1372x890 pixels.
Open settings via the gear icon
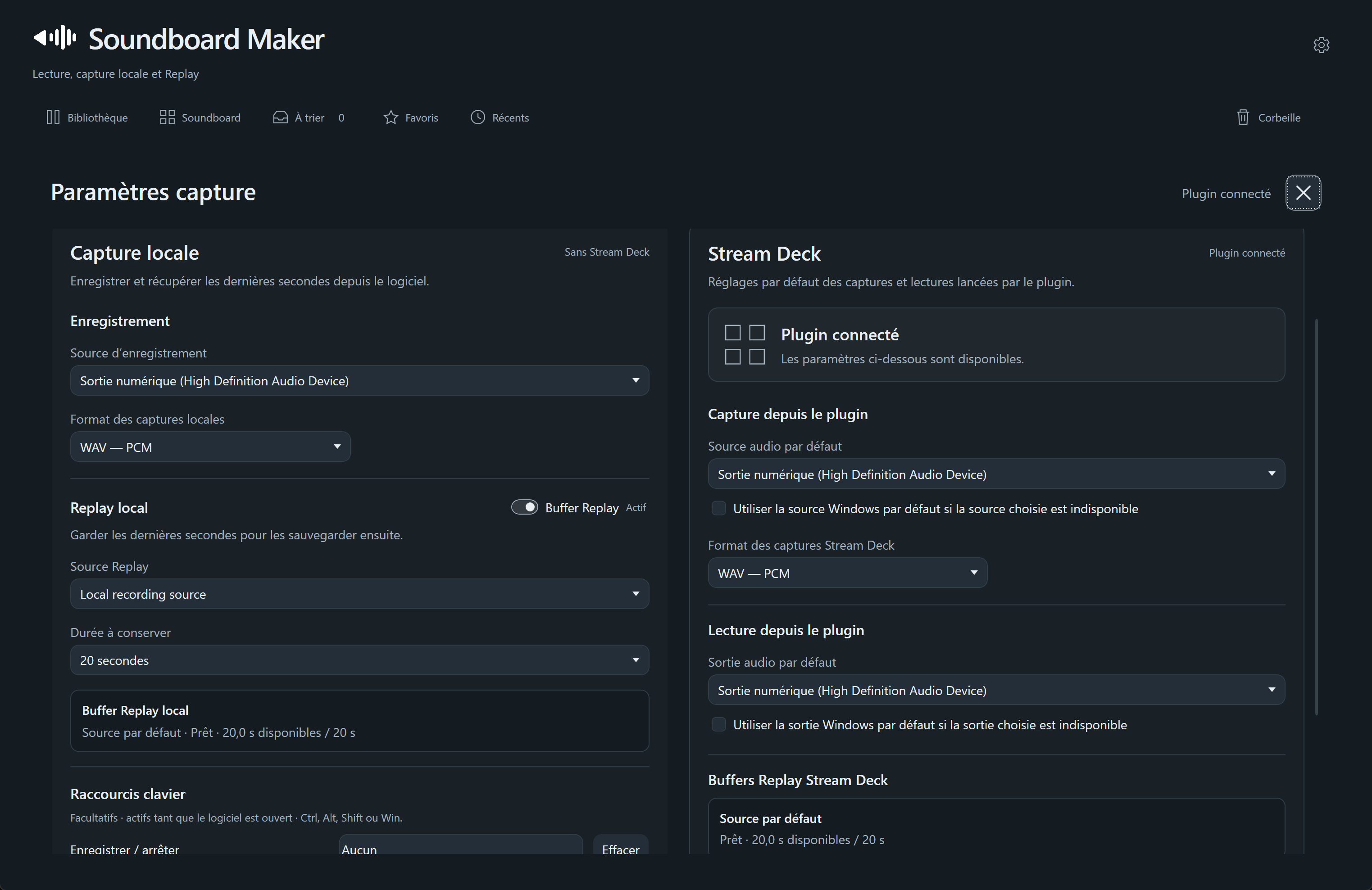[1321, 45]
